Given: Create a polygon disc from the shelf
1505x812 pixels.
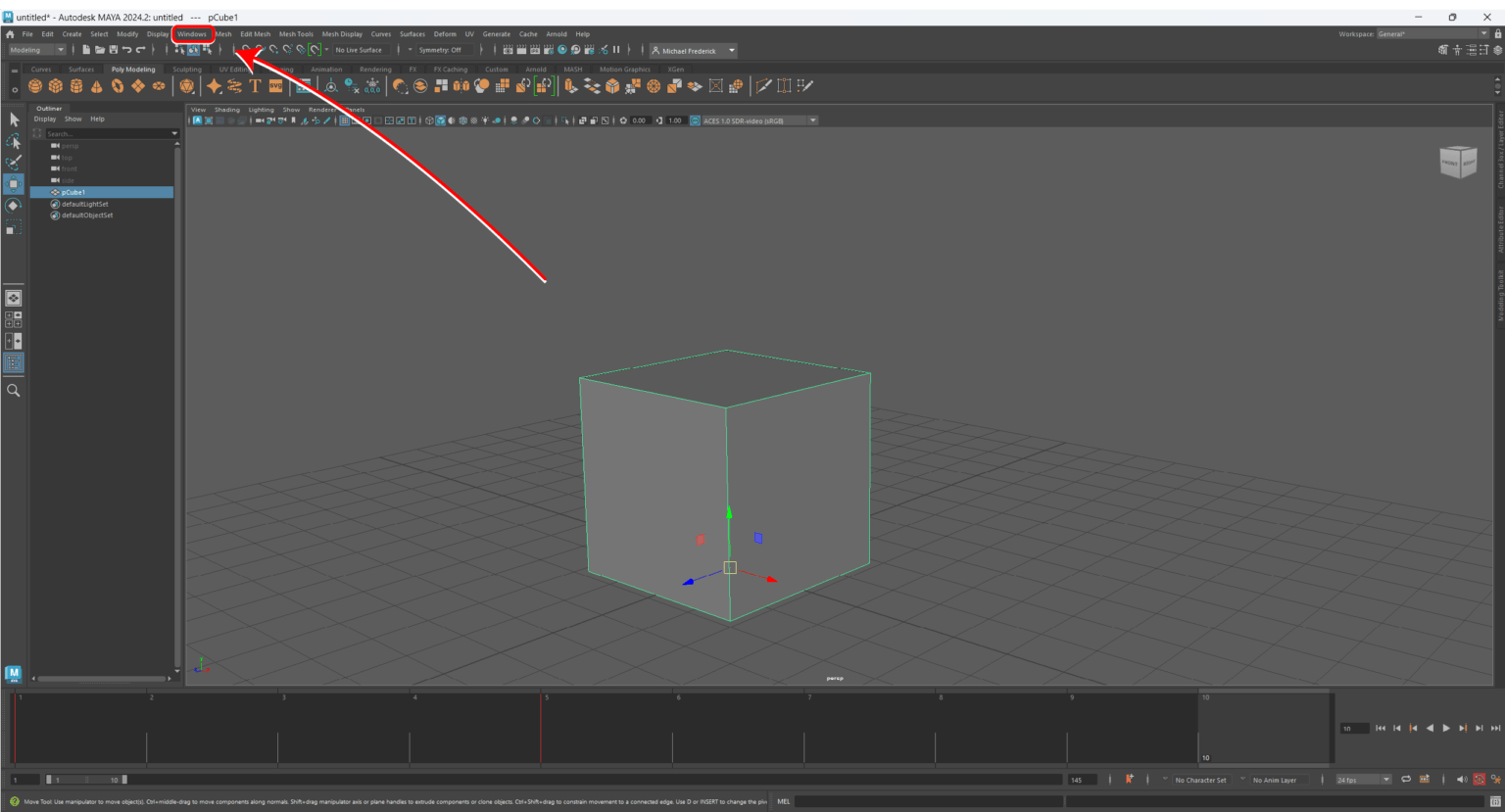Looking at the screenshot, I should 159,86.
